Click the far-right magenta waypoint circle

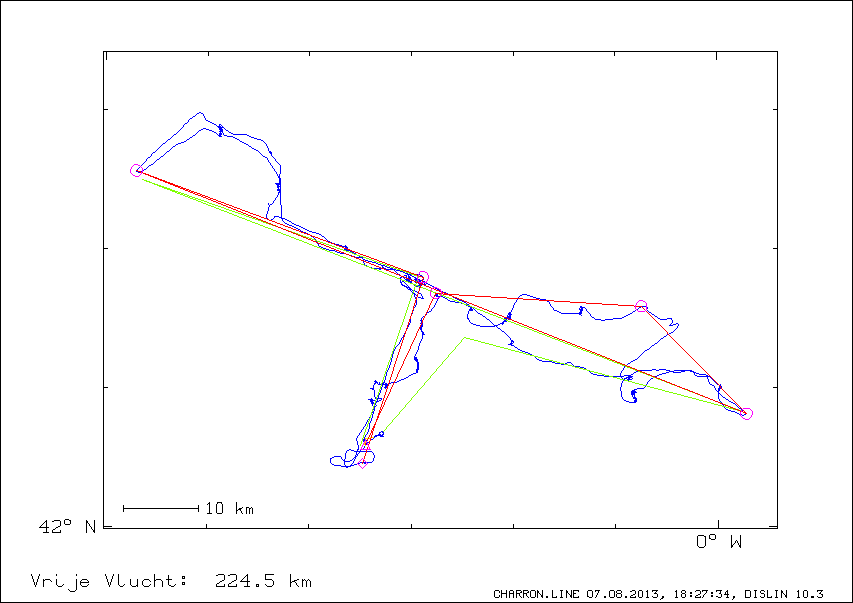tap(747, 414)
